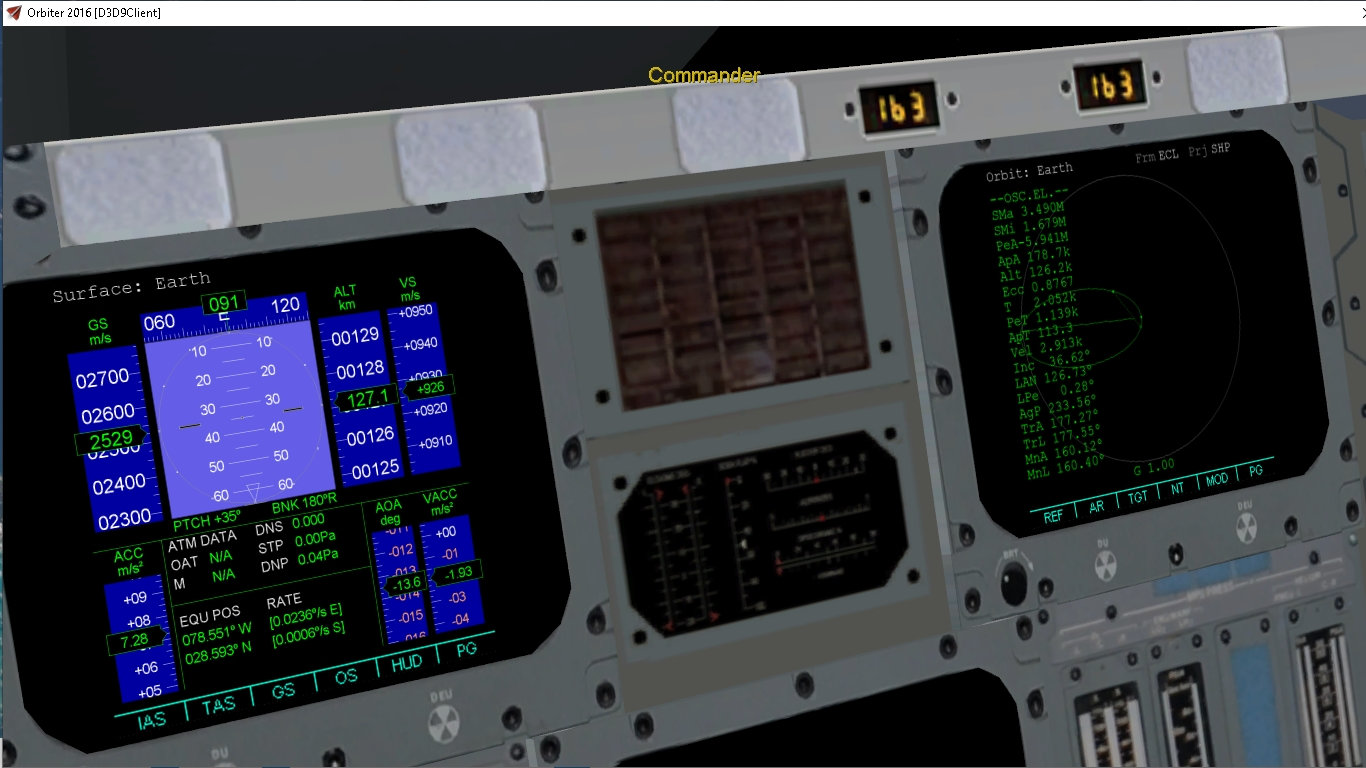Click the NT button on Orbit MFD
This screenshot has height=768, width=1366.
[x=1177, y=490]
